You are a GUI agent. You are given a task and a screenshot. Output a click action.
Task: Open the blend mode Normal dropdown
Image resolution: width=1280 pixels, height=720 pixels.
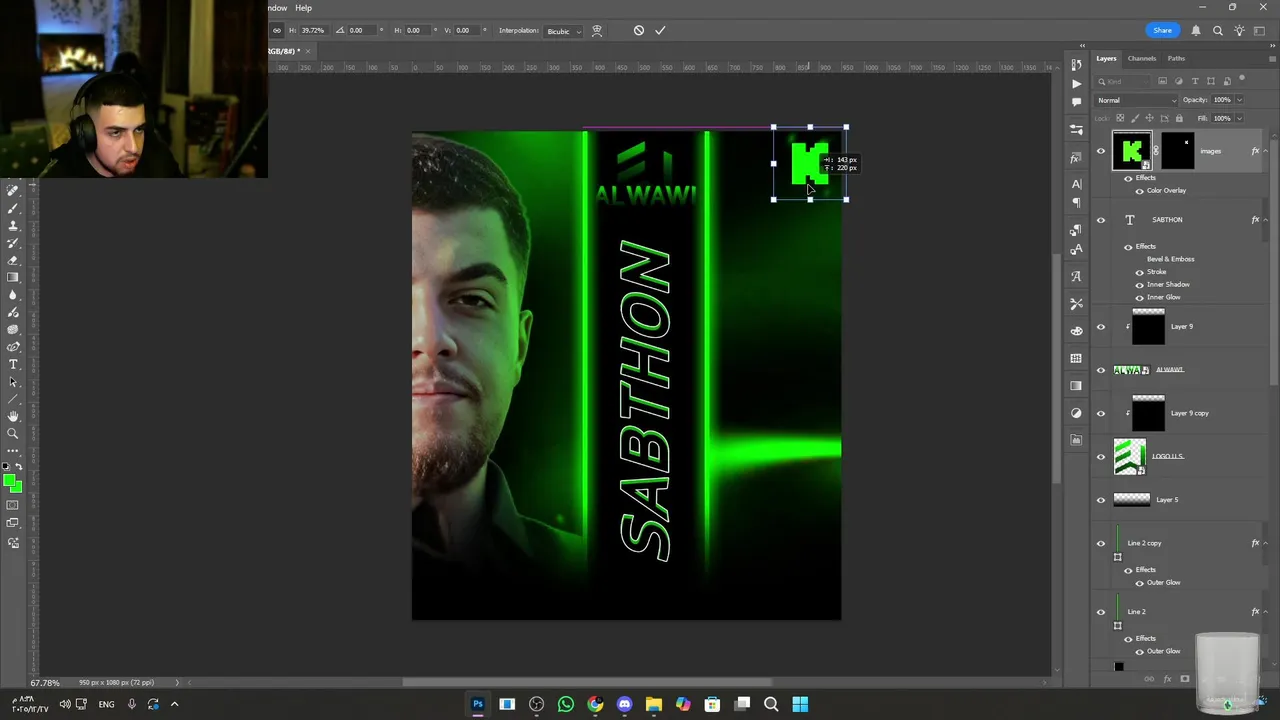coord(1137,100)
